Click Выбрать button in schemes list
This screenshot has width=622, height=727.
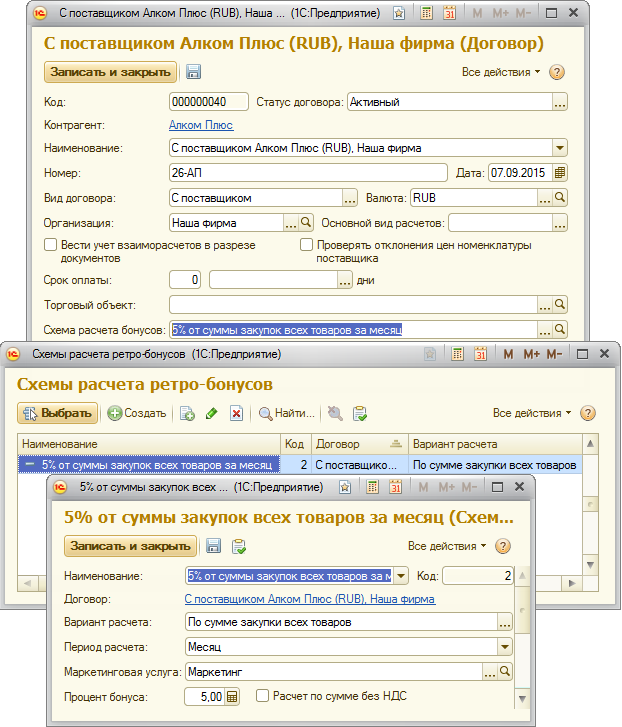[x=57, y=413]
